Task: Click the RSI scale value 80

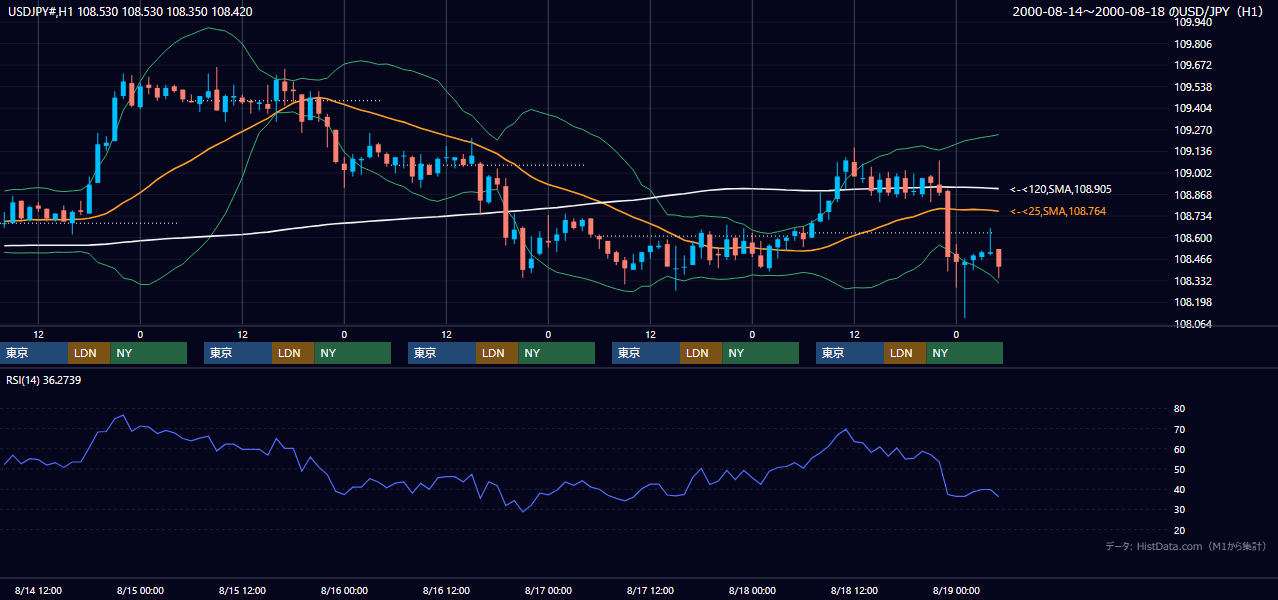Action: click(1179, 409)
